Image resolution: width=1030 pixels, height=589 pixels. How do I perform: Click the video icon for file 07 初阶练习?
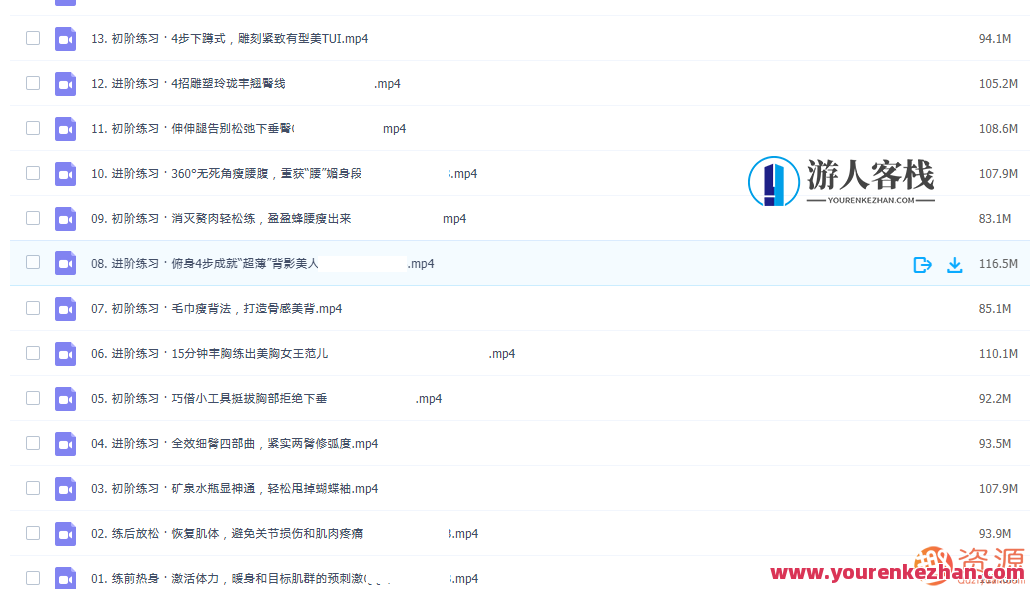tap(65, 309)
